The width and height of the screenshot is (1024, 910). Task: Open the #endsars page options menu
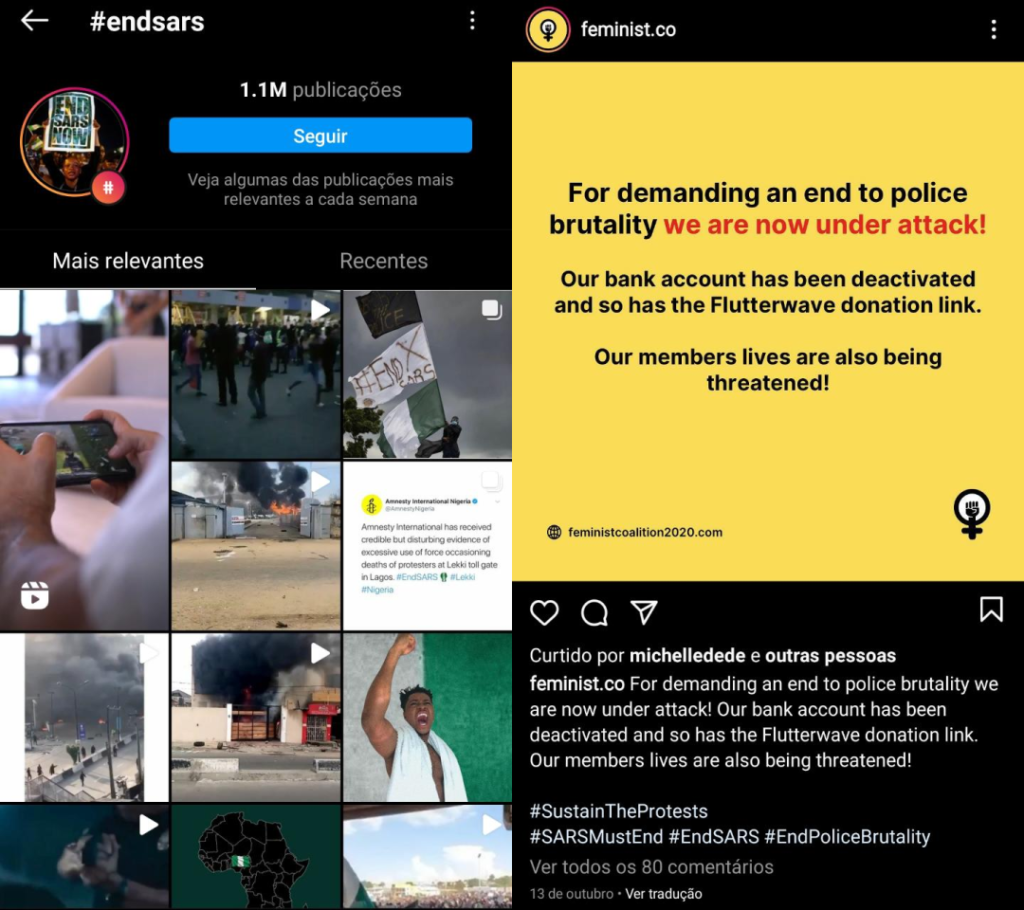[472, 21]
